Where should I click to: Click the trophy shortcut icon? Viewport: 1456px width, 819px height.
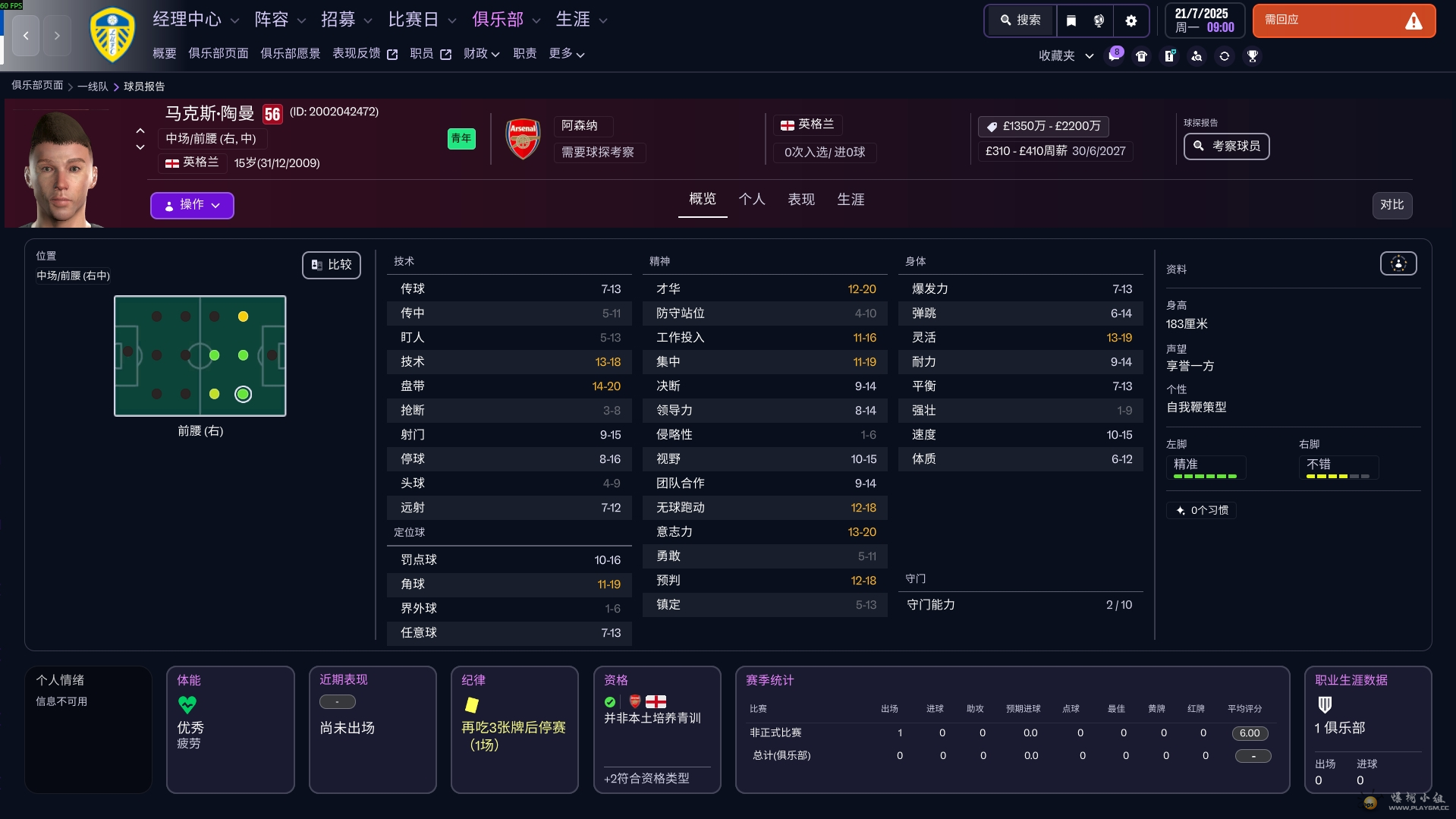1253,56
